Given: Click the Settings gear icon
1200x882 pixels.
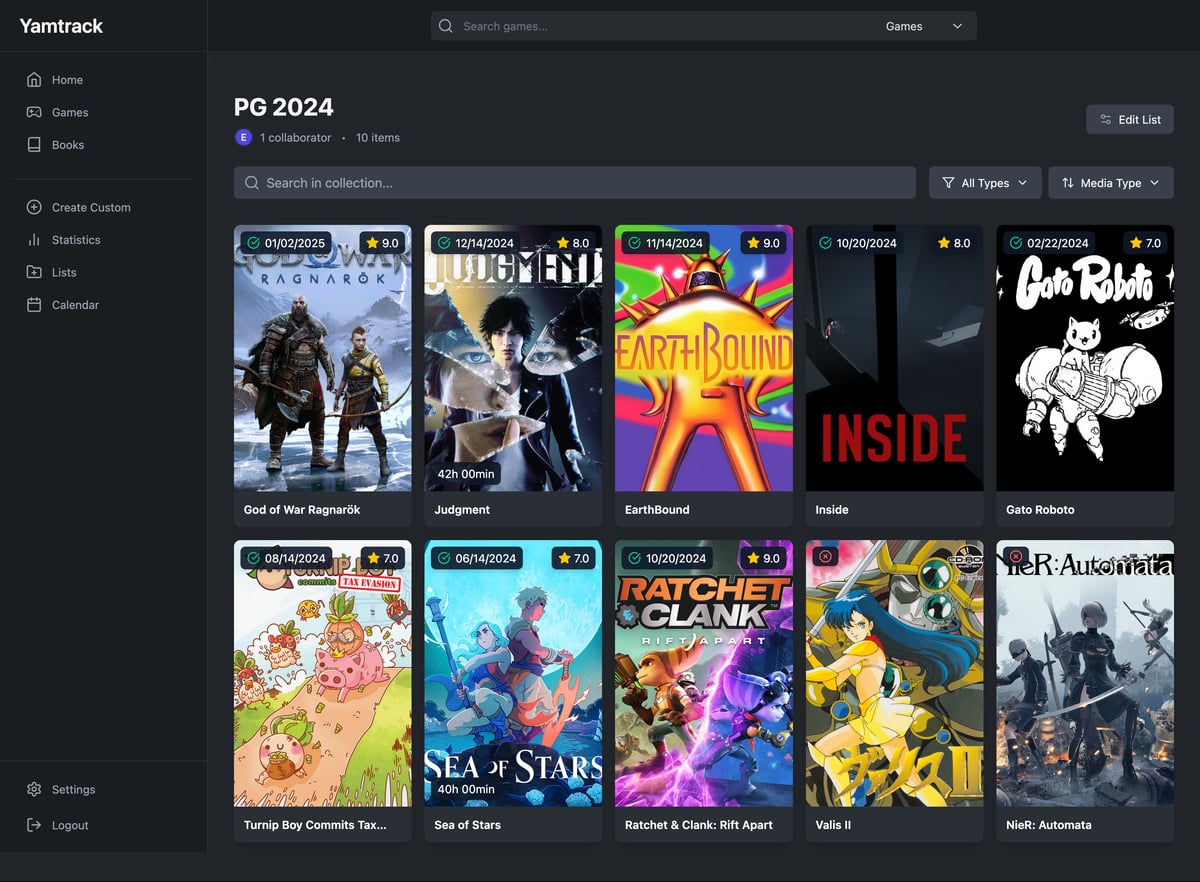Looking at the screenshot, I should (34, 789).
